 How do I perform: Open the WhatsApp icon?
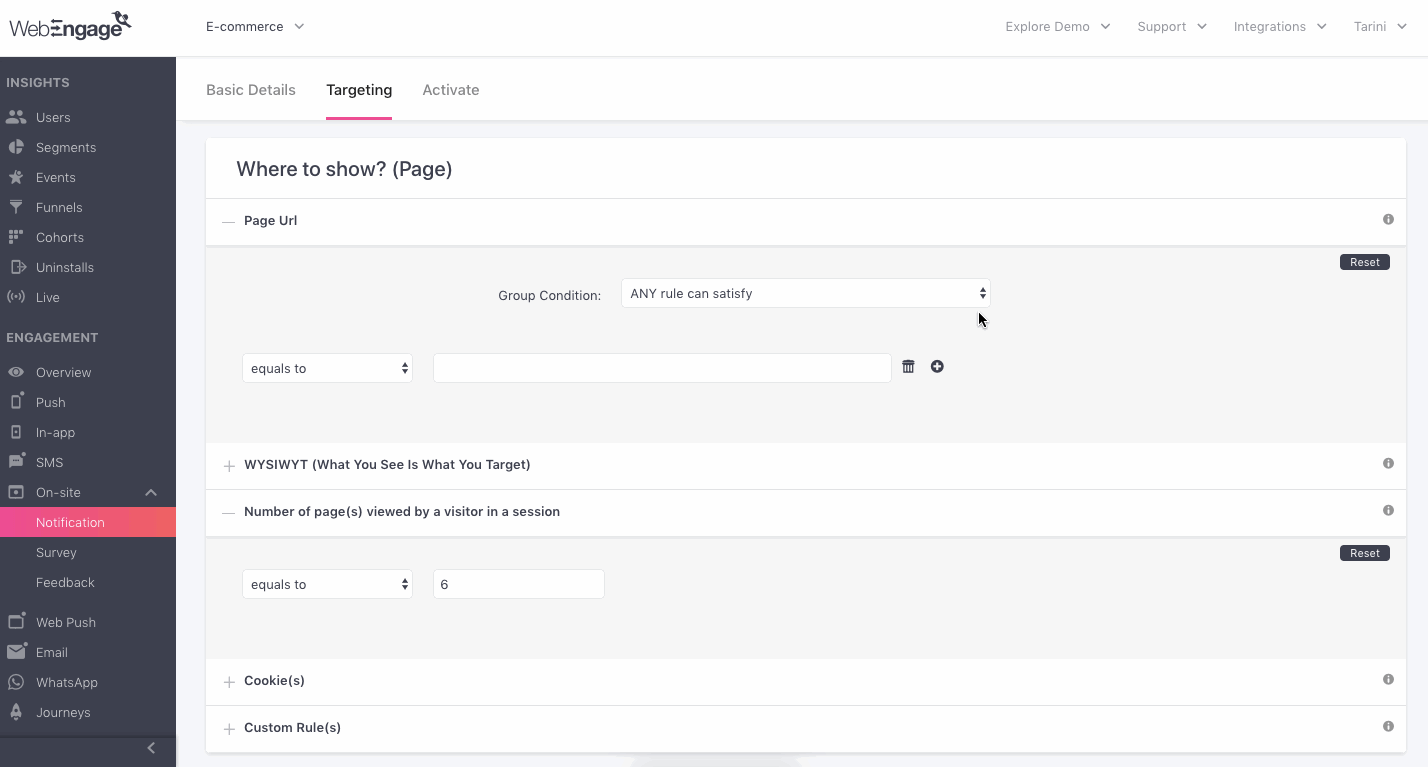pos(15,682)
